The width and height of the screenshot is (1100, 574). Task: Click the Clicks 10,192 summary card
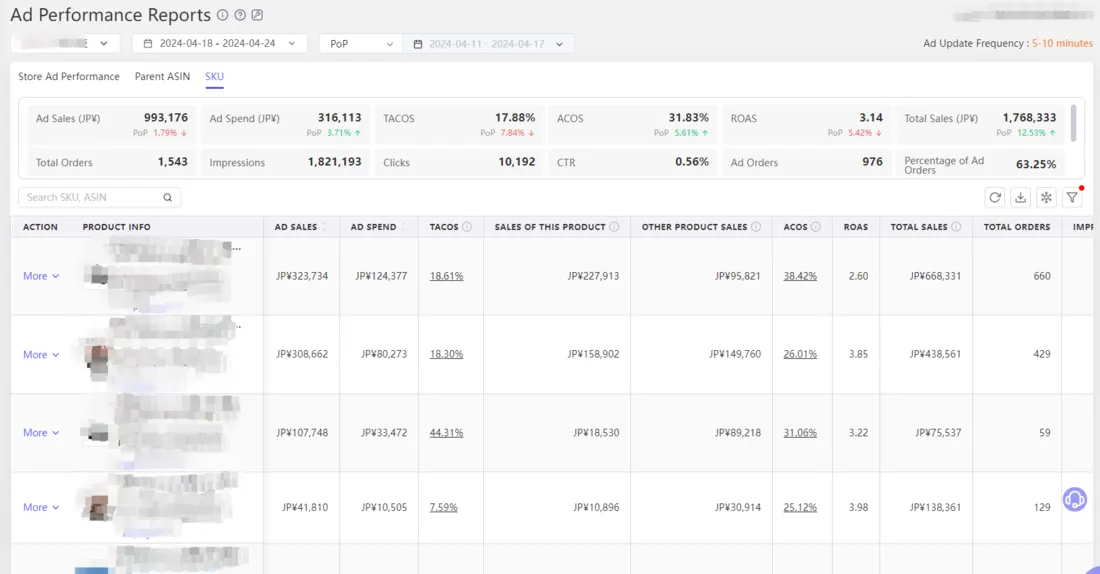(459, 162)
